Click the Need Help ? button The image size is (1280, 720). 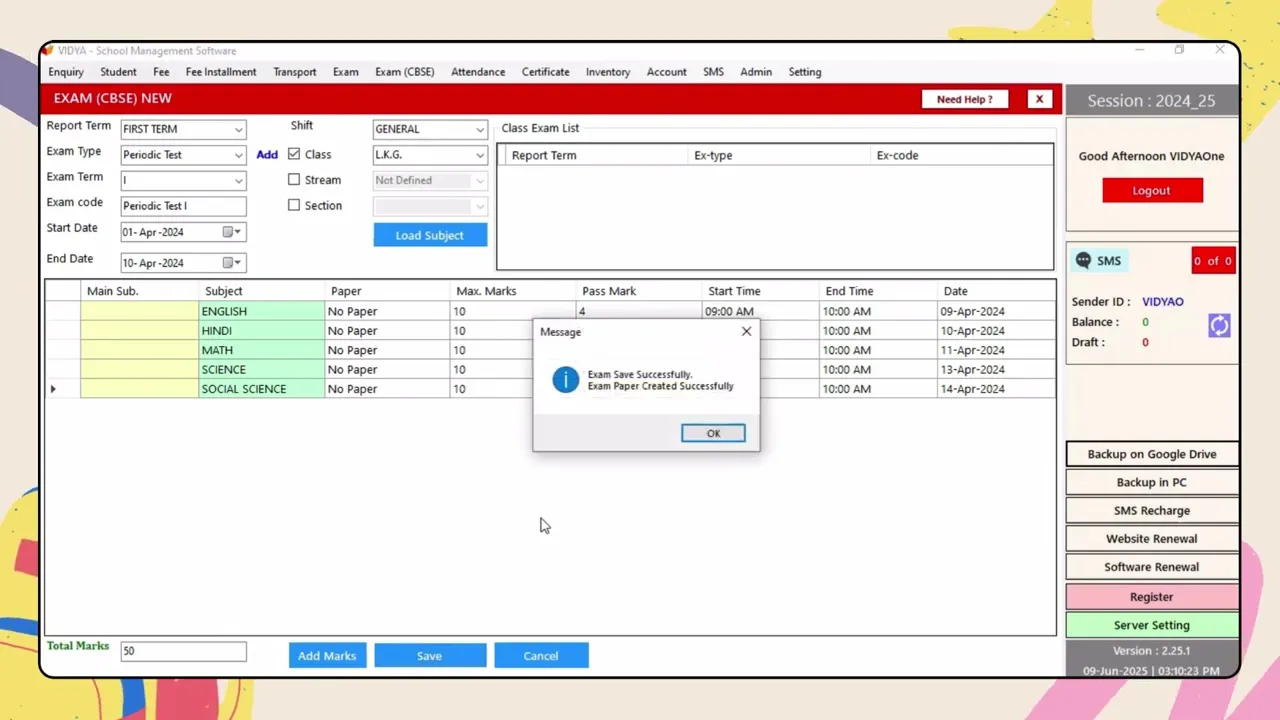coord(965,99)
